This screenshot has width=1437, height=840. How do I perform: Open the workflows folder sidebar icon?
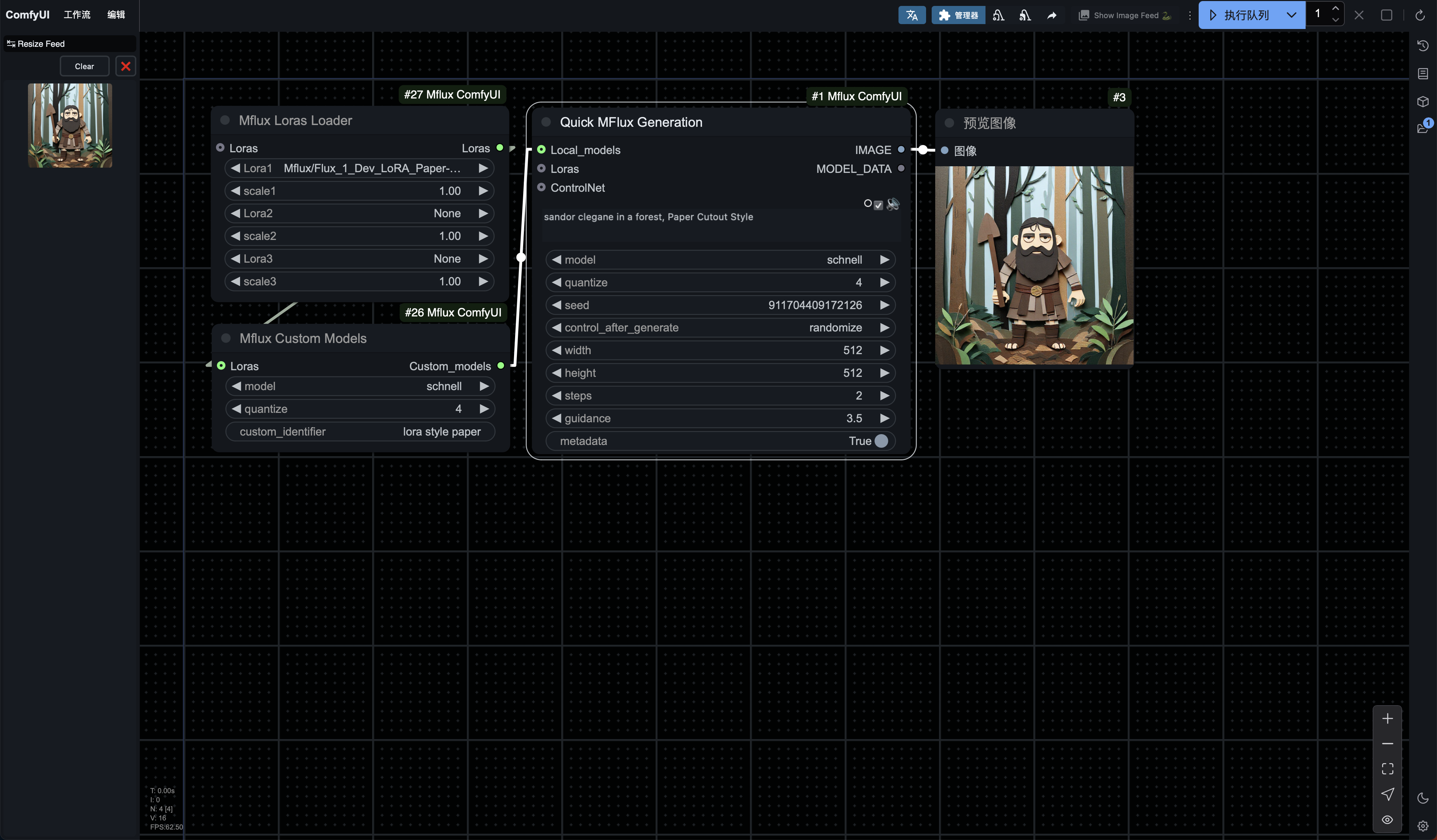1423,128
